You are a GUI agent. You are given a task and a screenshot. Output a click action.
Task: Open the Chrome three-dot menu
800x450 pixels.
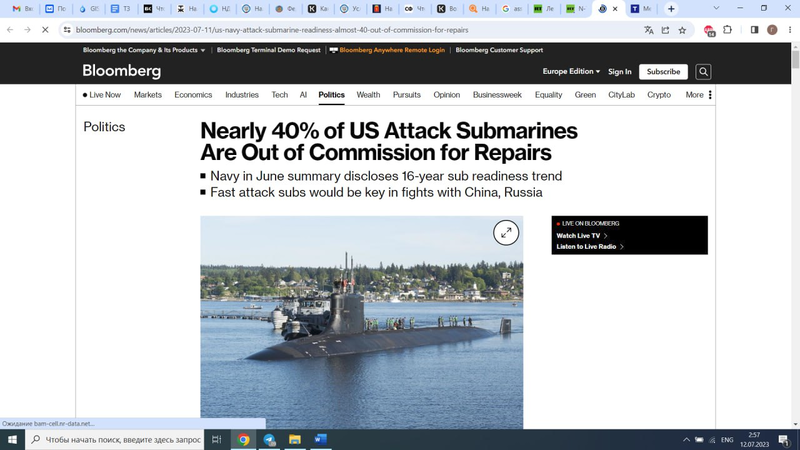(790, 30)
